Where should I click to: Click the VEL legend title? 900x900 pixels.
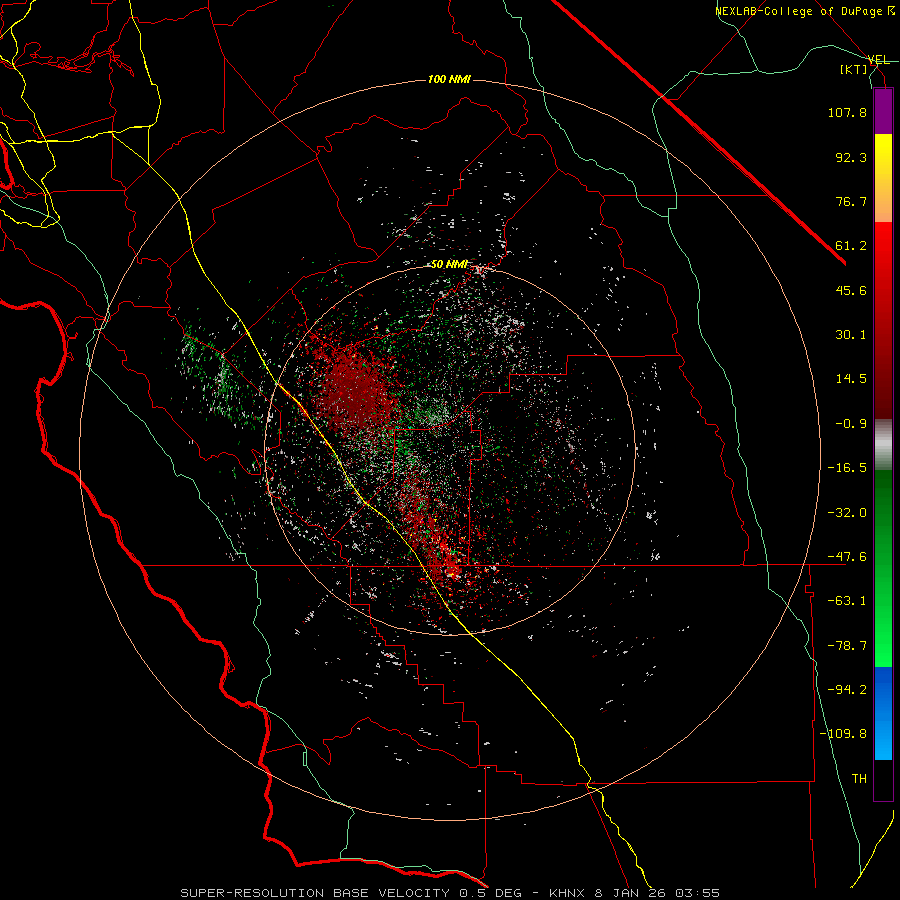(878, 60)
